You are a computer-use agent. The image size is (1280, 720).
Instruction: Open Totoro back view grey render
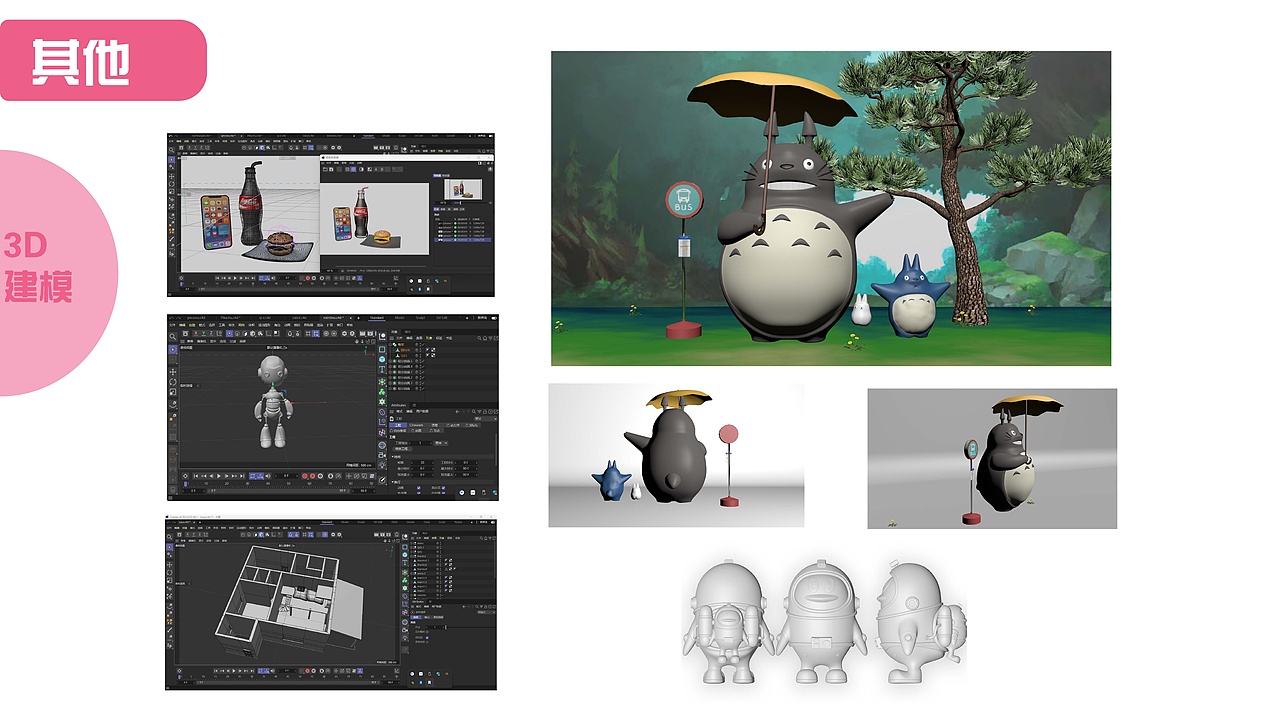(676, 455)
